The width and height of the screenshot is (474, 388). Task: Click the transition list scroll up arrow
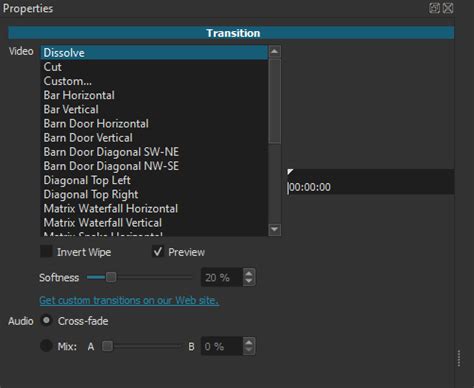274,52
